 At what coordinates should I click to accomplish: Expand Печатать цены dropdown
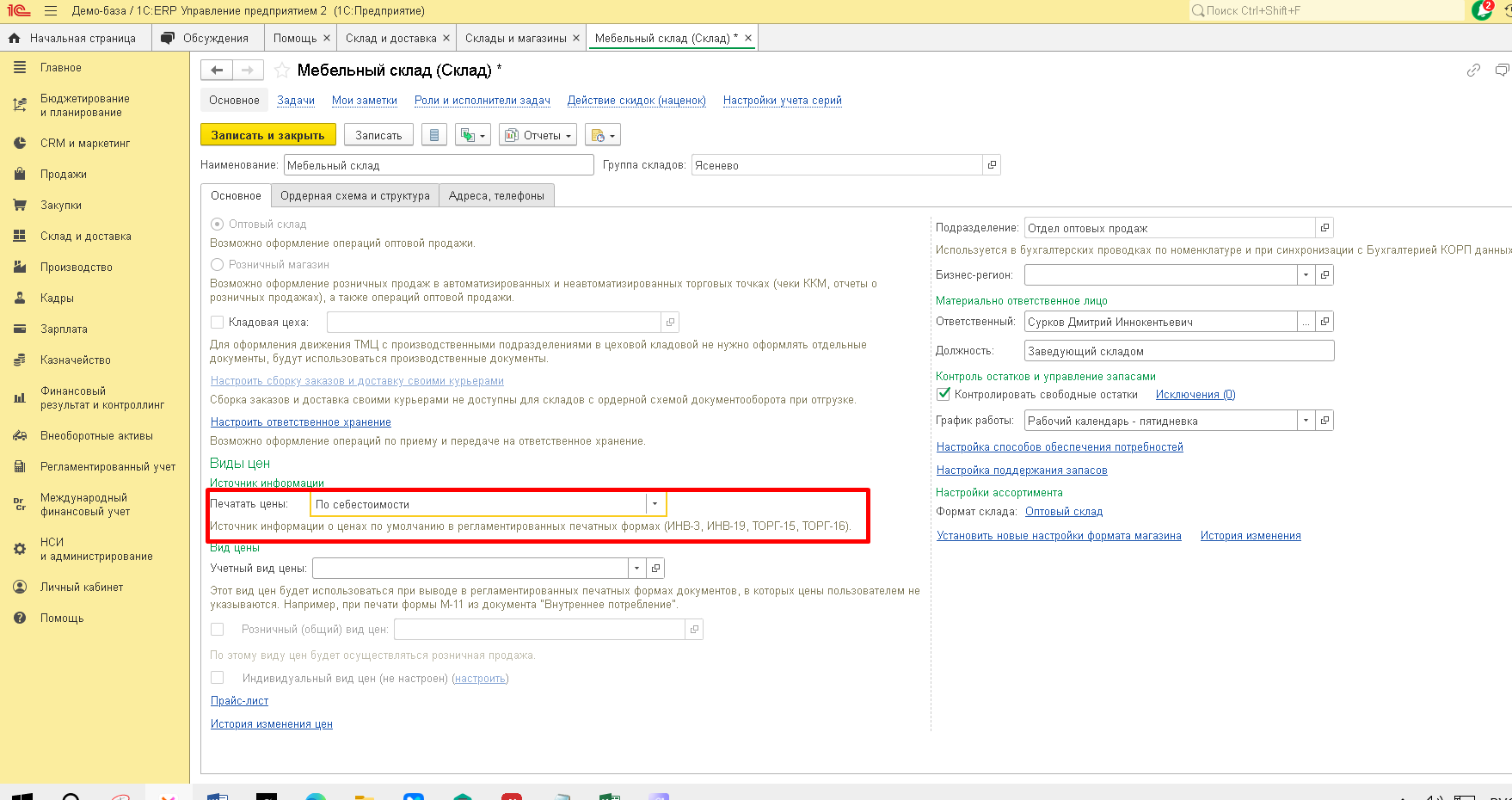tap(655, 504)
